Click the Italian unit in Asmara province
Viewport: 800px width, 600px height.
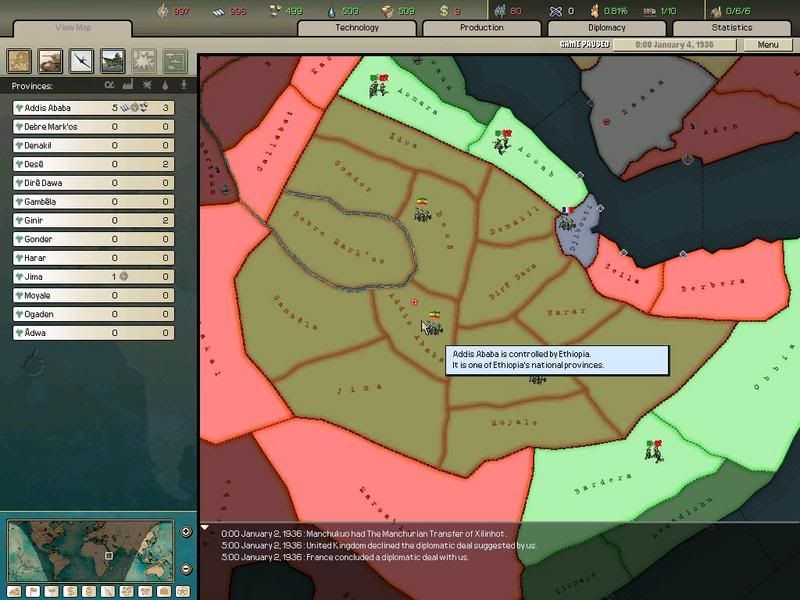pyautogui.click(x=378, y=86)
